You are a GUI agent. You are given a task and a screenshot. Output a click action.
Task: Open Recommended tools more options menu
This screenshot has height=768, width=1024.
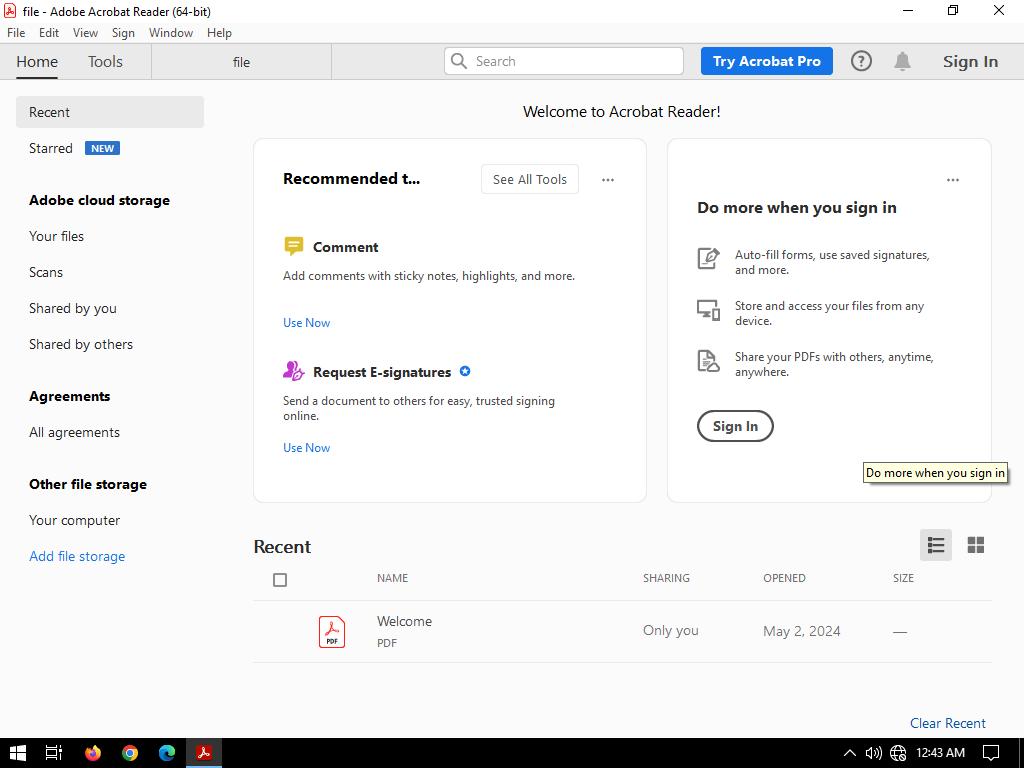click(607, 180)
